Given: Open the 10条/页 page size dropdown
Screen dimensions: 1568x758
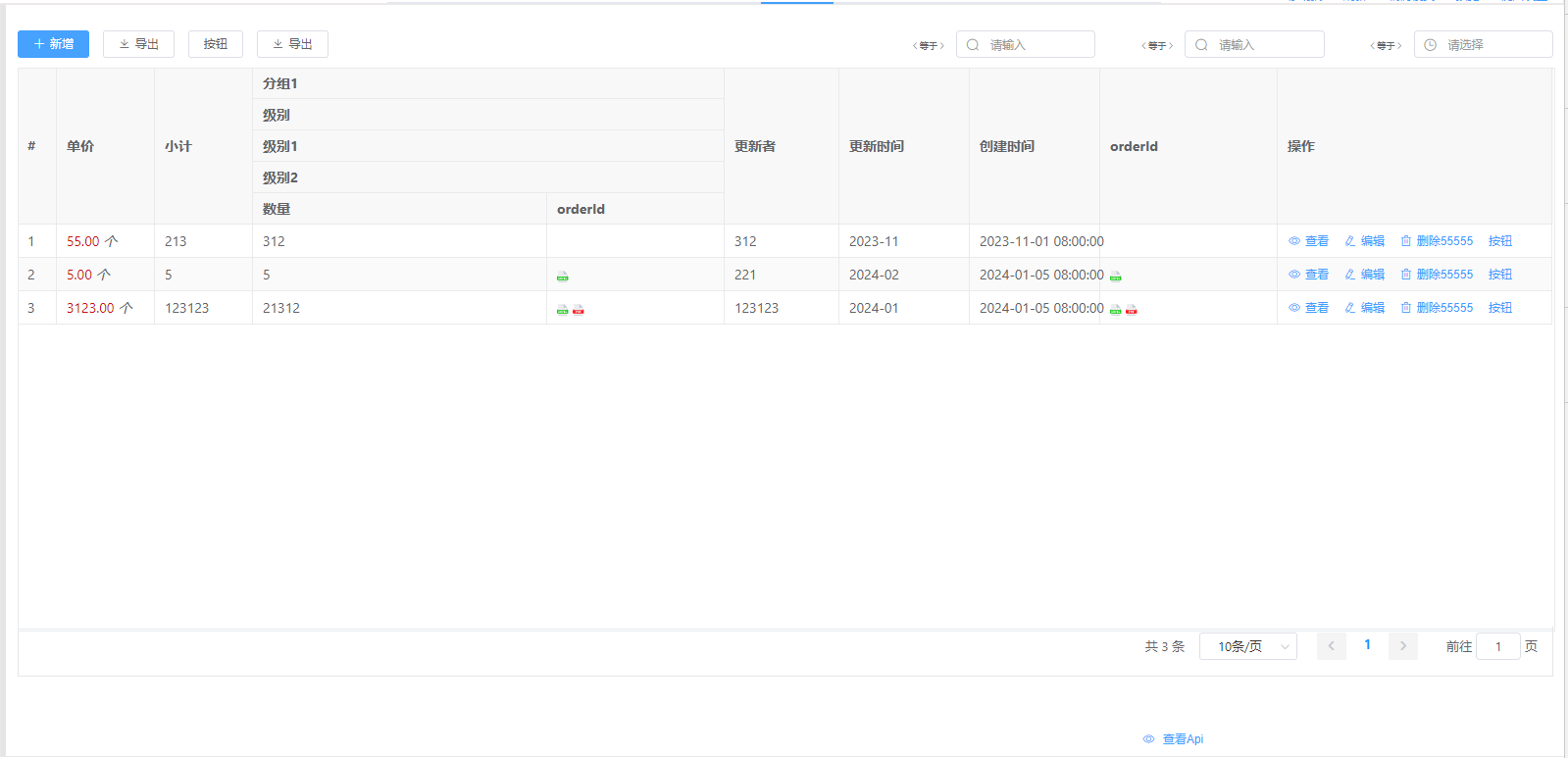Looking at the screenshot, I should 1247,646.
